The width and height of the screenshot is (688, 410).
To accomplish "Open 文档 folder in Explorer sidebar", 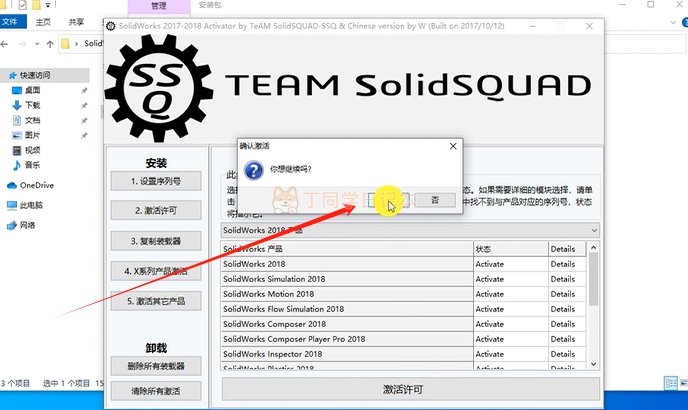I will pyautogui.click(x=32, y=120).
